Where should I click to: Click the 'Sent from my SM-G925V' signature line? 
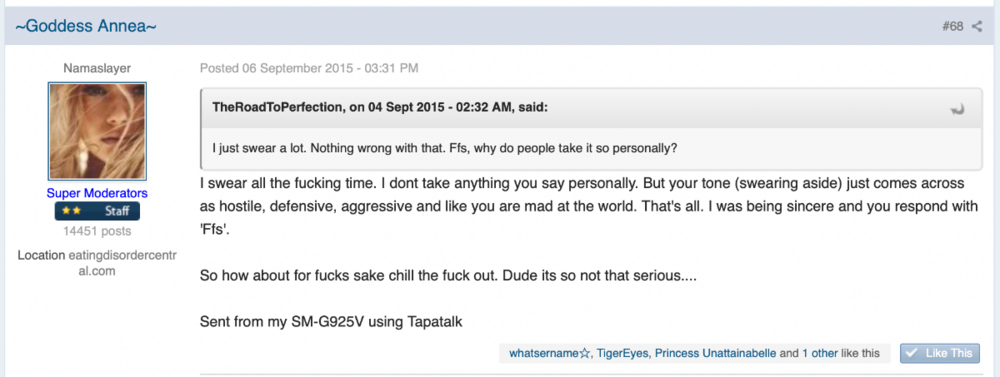point(330,322)
